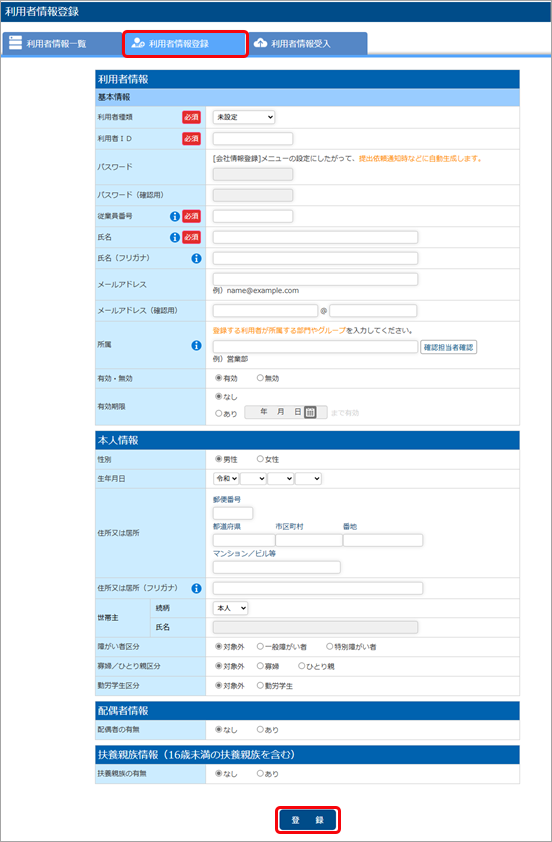This screenshot has width=552, height=842.
Task: Switch to the 利用者情報登録 tab
Action: point(185,43)
